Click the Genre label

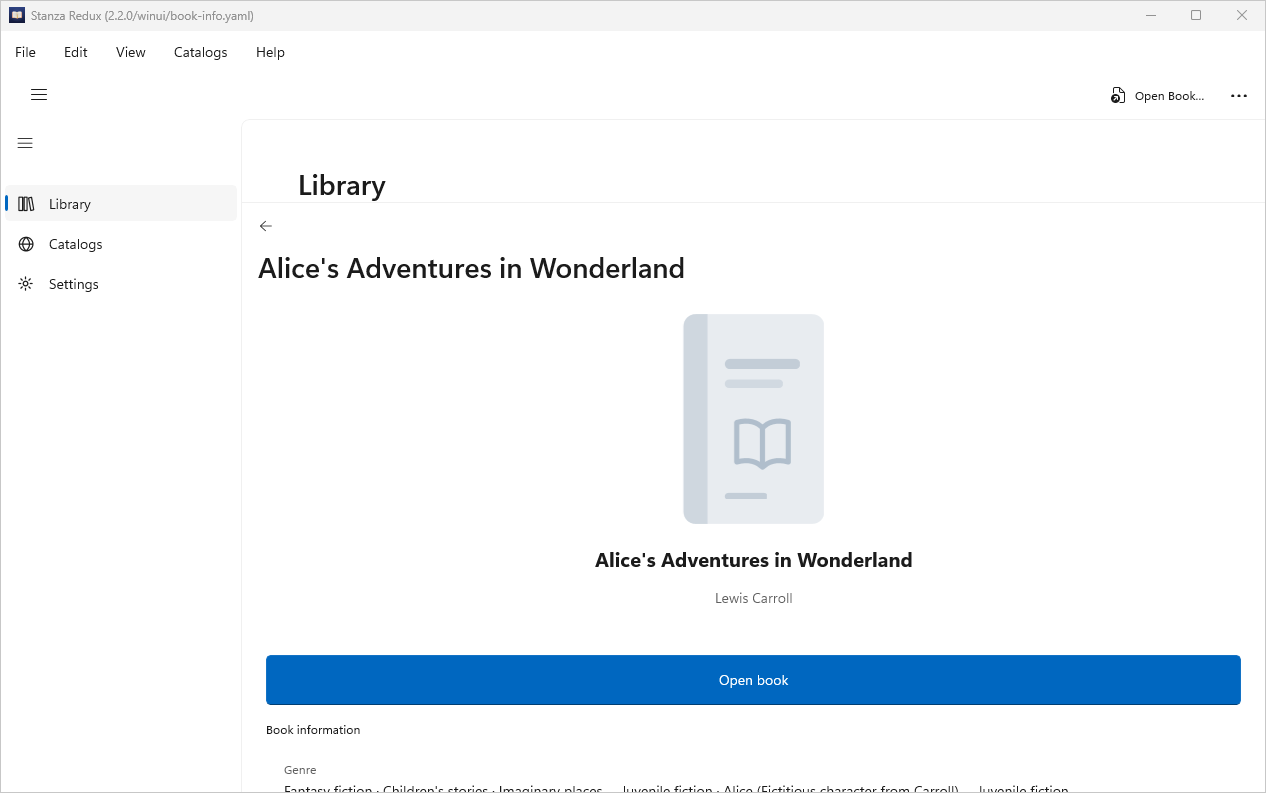point(300,770)
